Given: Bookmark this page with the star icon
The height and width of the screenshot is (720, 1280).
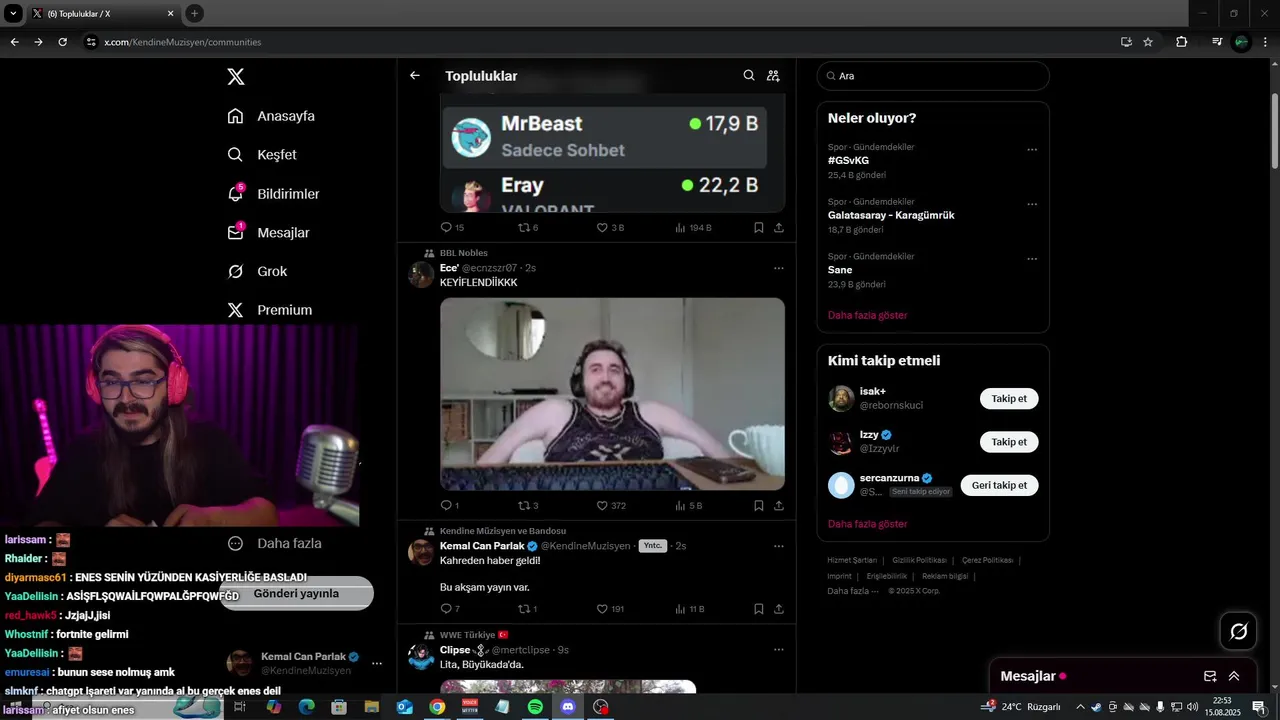Looking at the screenshot, I should click(x=1148, y=42).
